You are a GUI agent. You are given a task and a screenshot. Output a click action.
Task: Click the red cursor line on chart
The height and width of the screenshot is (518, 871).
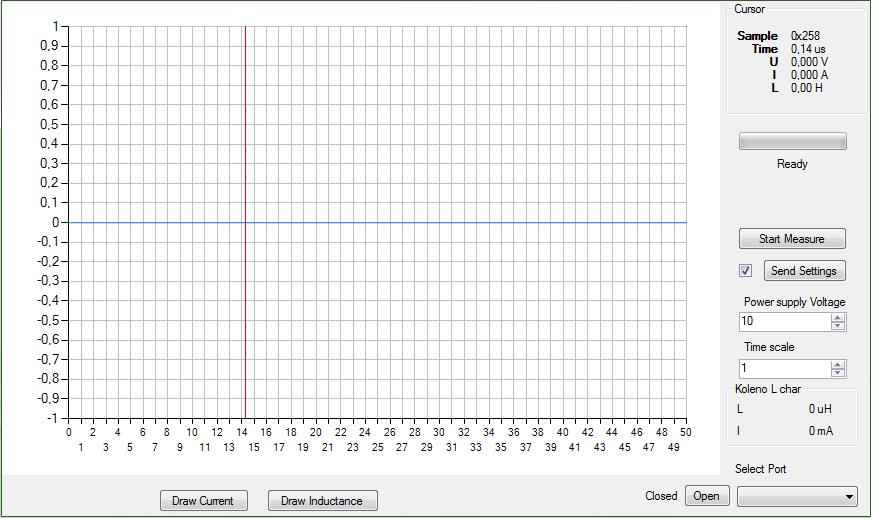coord(245,222)
